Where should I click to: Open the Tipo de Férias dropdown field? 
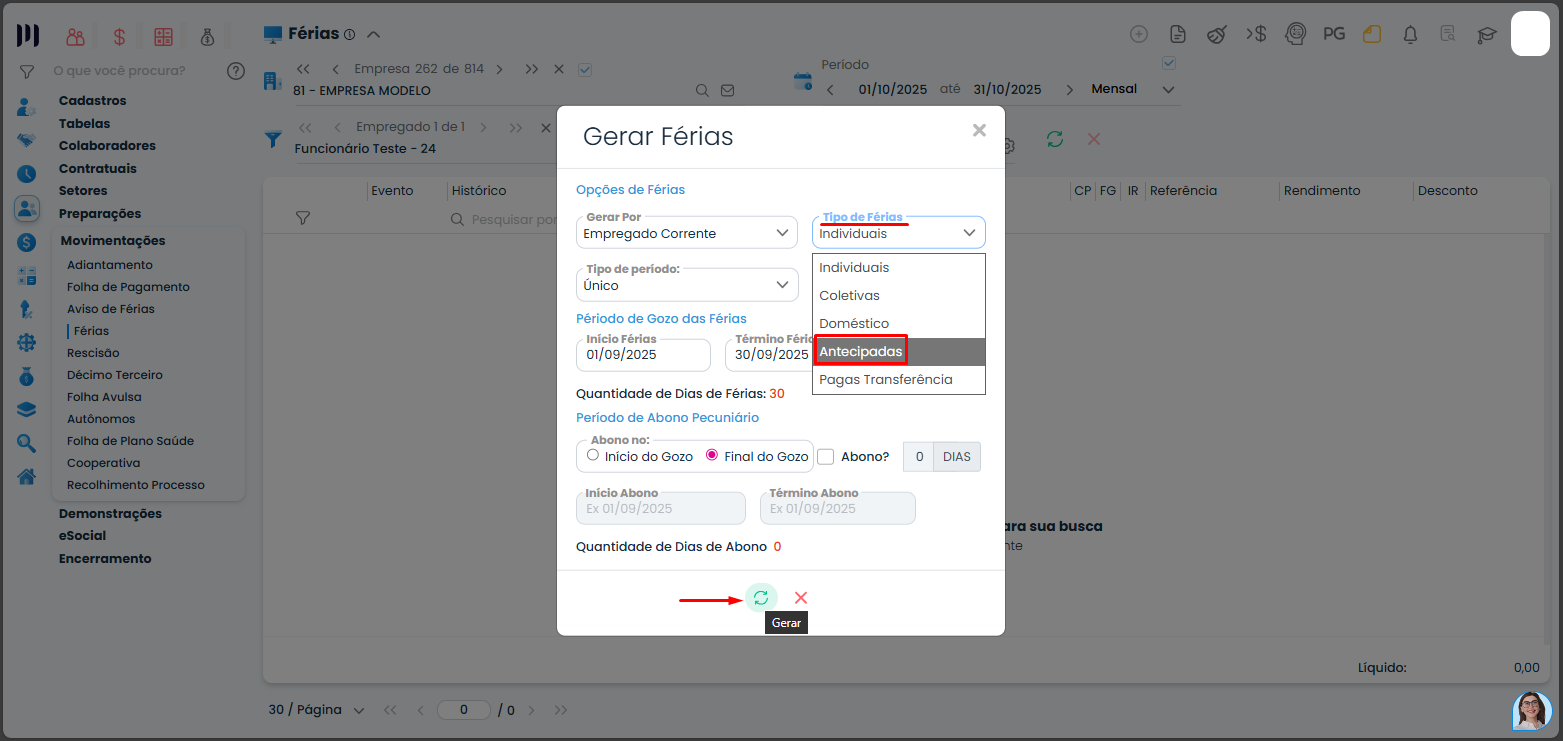click(x=899, y=233)
